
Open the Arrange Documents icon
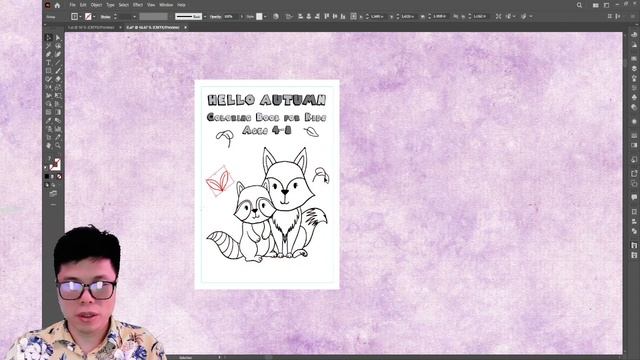point(596,5)
